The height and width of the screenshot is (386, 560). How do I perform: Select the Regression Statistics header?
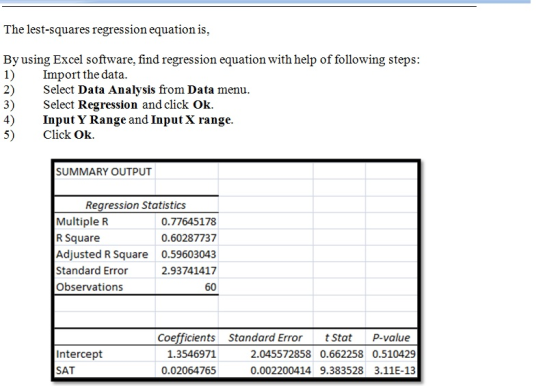pyautogui.click(x=136, y=205)
